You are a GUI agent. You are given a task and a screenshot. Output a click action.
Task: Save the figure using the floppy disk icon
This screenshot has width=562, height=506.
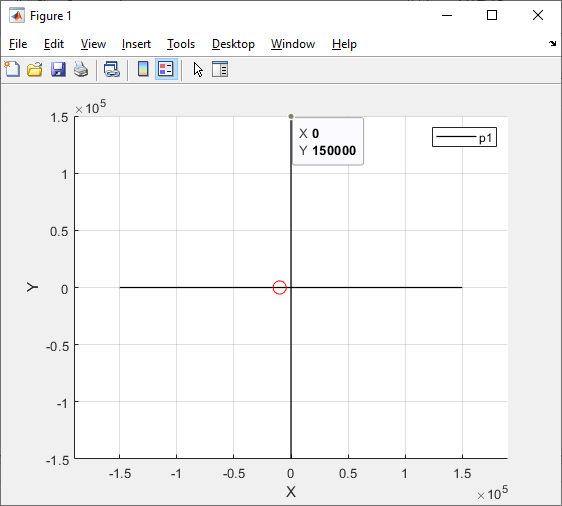(58, 69)
